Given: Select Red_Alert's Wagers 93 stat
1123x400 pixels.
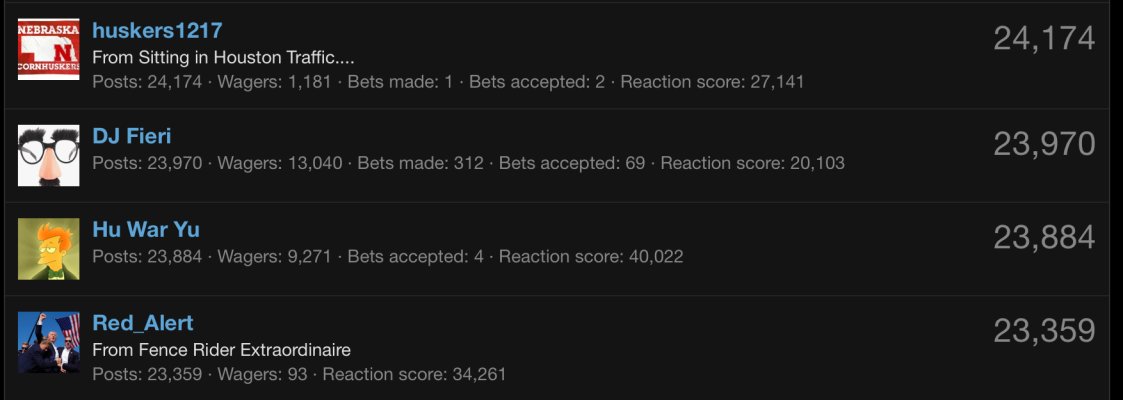Looking at the screenshot, I should [262, 374].
